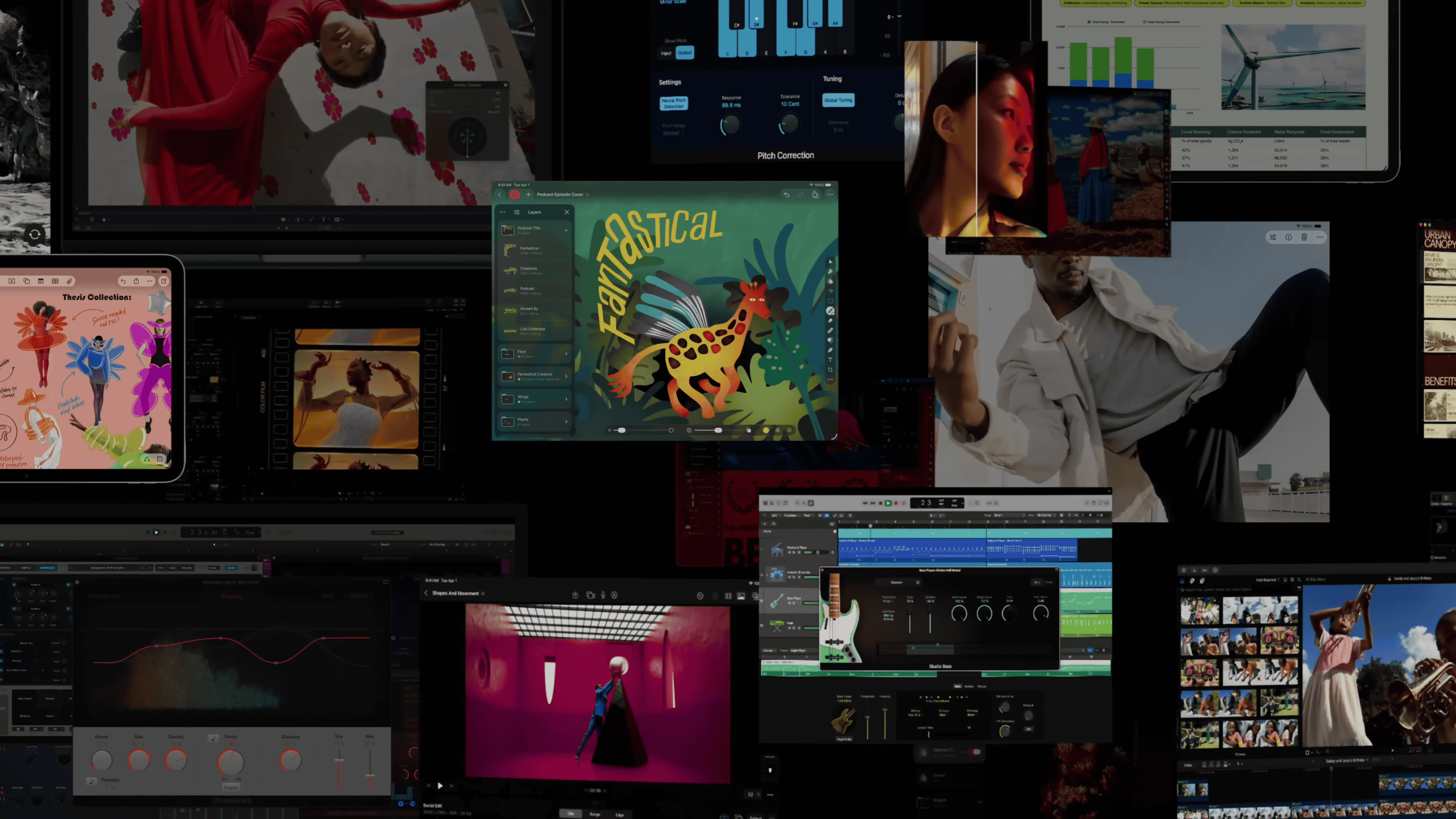Select the Crop tool in right toolbar
Screen dimensions: 1456x819
(830, 370)
